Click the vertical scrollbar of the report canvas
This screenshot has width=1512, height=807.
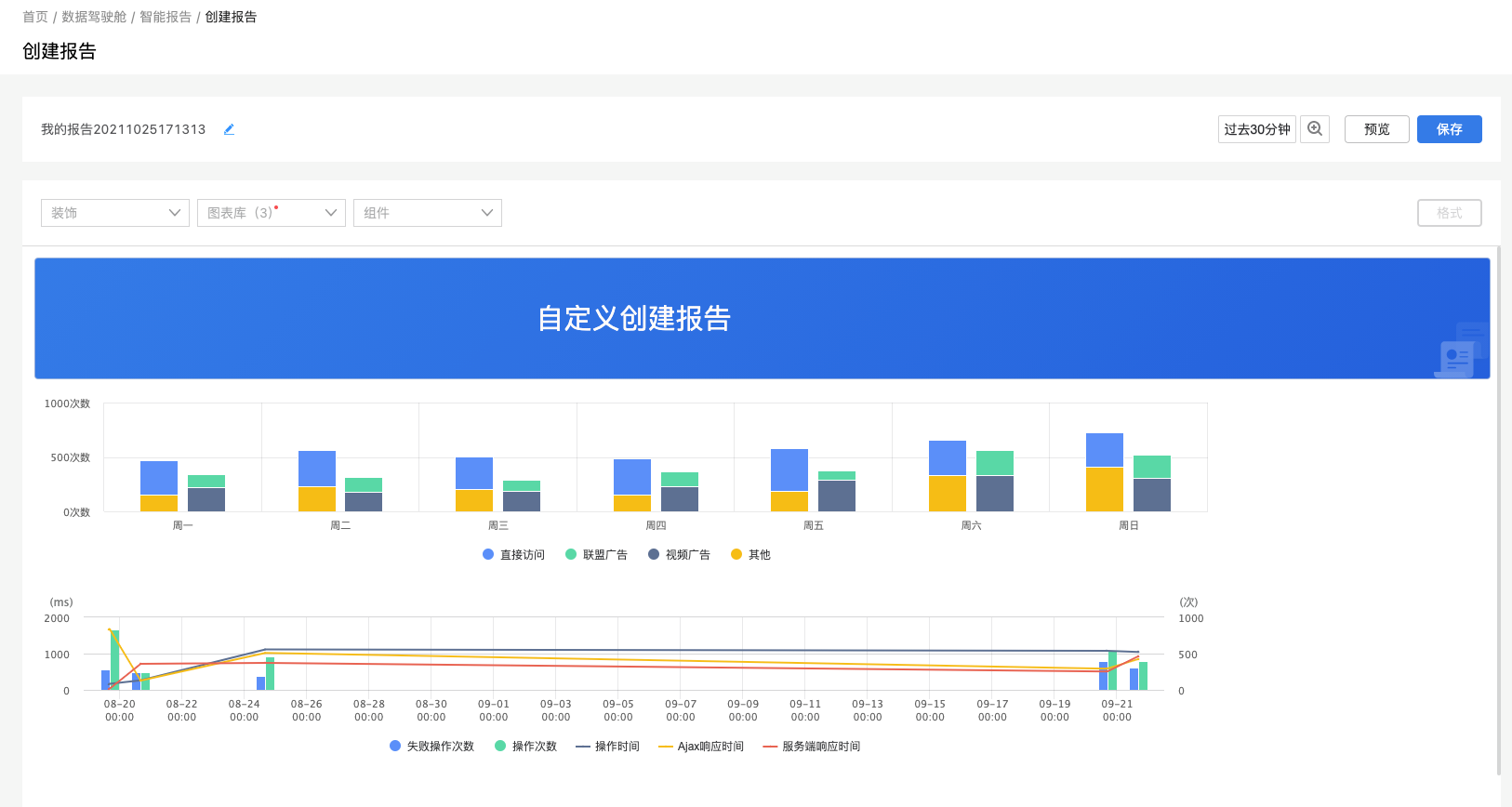tap(1498, 509)
